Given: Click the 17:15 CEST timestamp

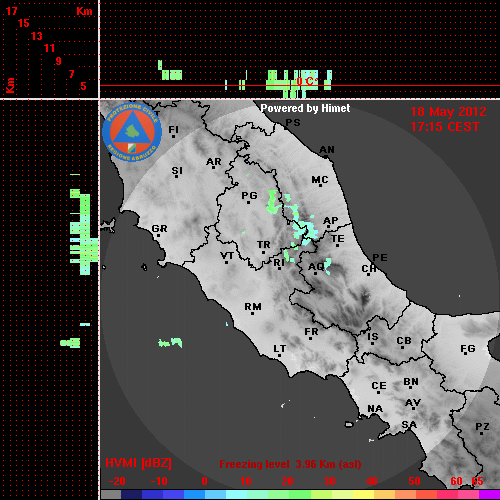Looking at the screenshot, I should pyautogui.click(x=445, y=127).
